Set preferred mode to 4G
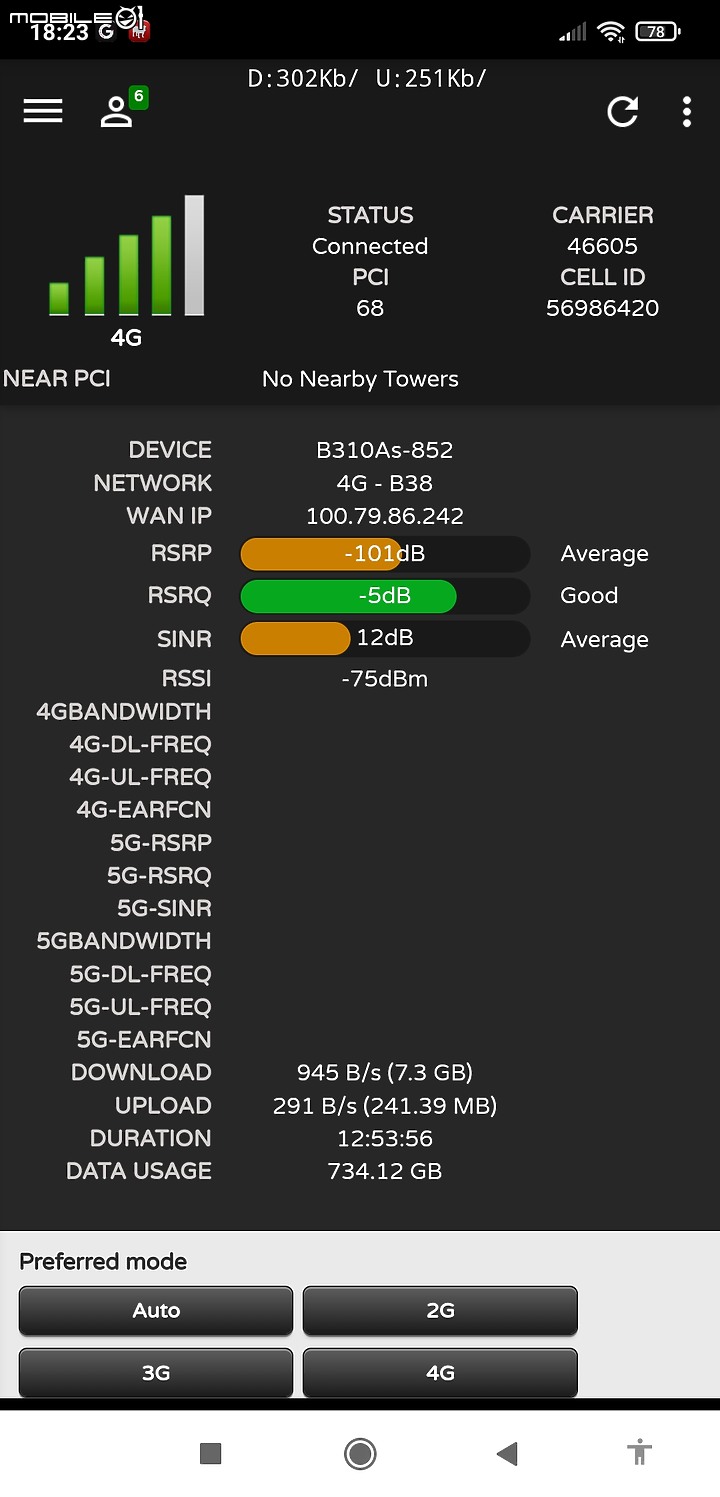This screenshot has width=720, height=1497. pyautogui.click(x=440, y=1373)
